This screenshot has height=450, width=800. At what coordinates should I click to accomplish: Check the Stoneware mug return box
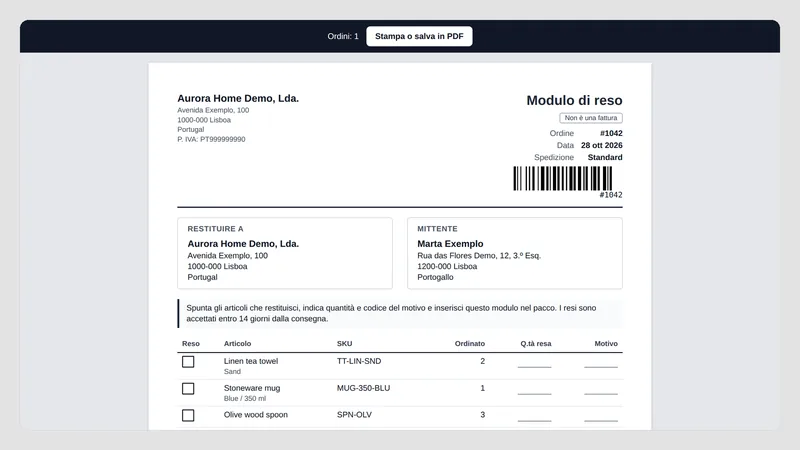(x=188, y=389)
